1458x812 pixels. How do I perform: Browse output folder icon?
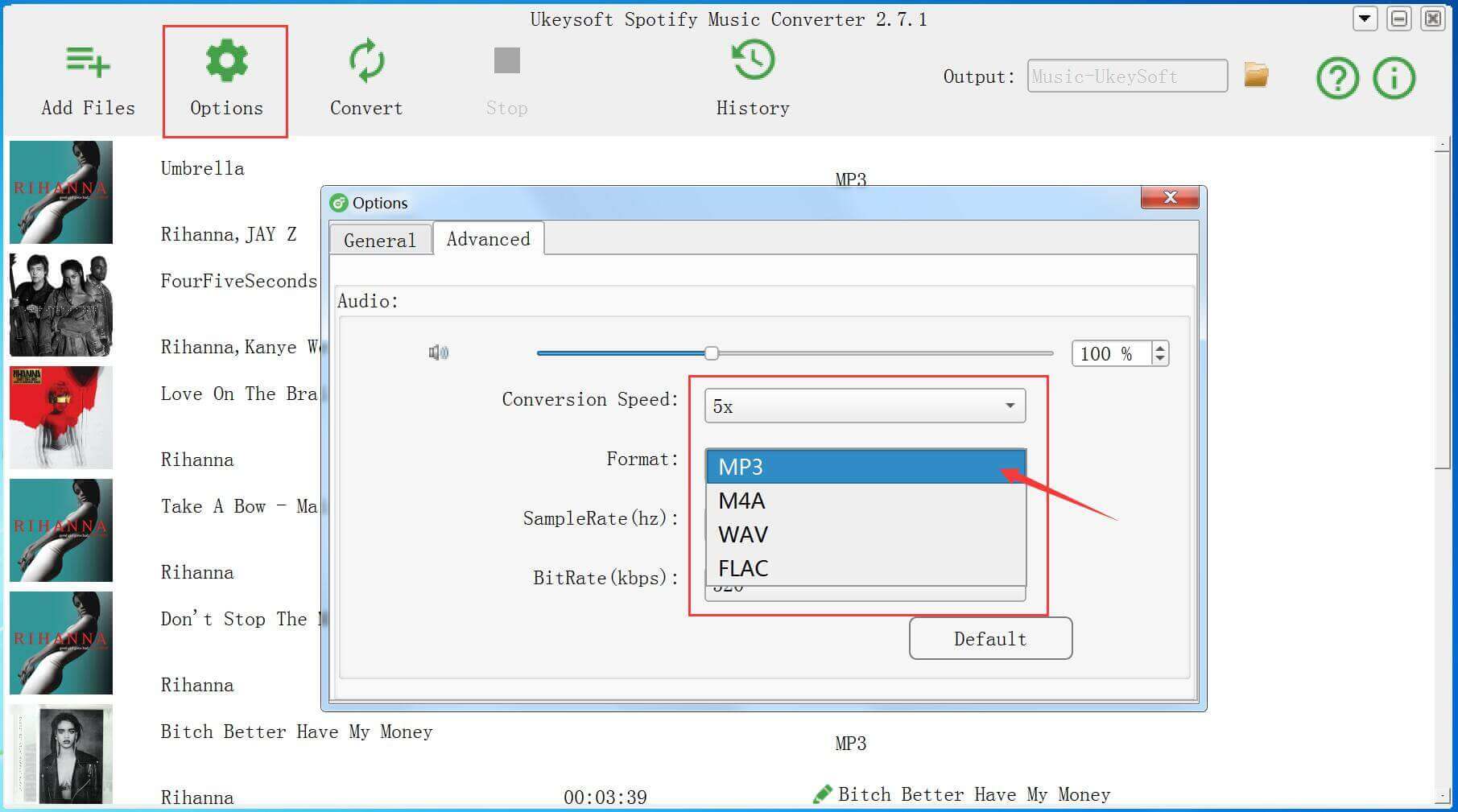pyautogui.click(x=1256, y=75)
